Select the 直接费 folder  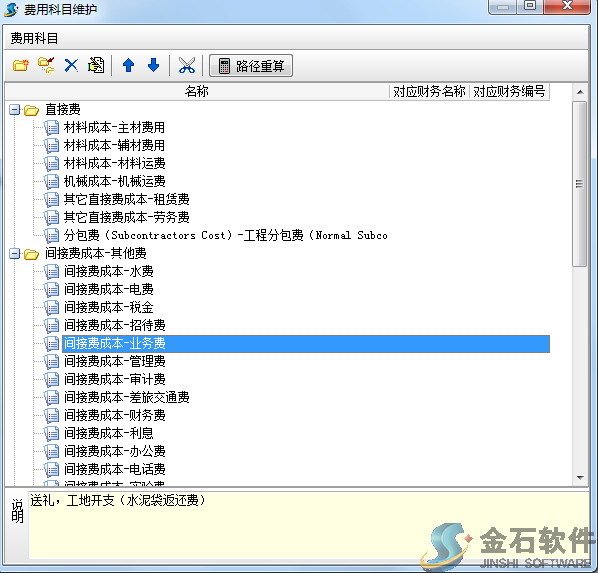(63, 109)
